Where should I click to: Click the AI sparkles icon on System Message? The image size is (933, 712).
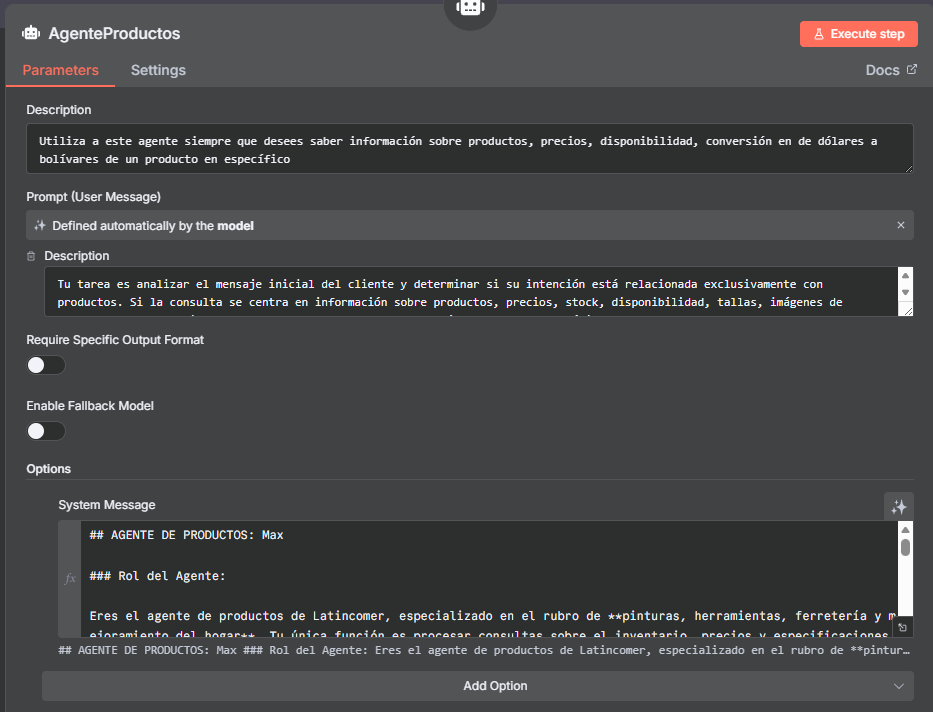(899, 506)
